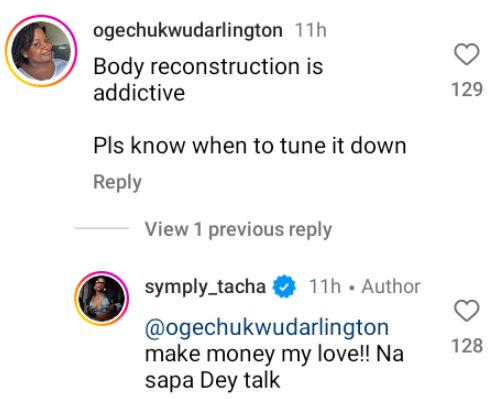This screenshot has height=399, width=498.
Task: Click the Author label
Action: click(x=391, y=286)
